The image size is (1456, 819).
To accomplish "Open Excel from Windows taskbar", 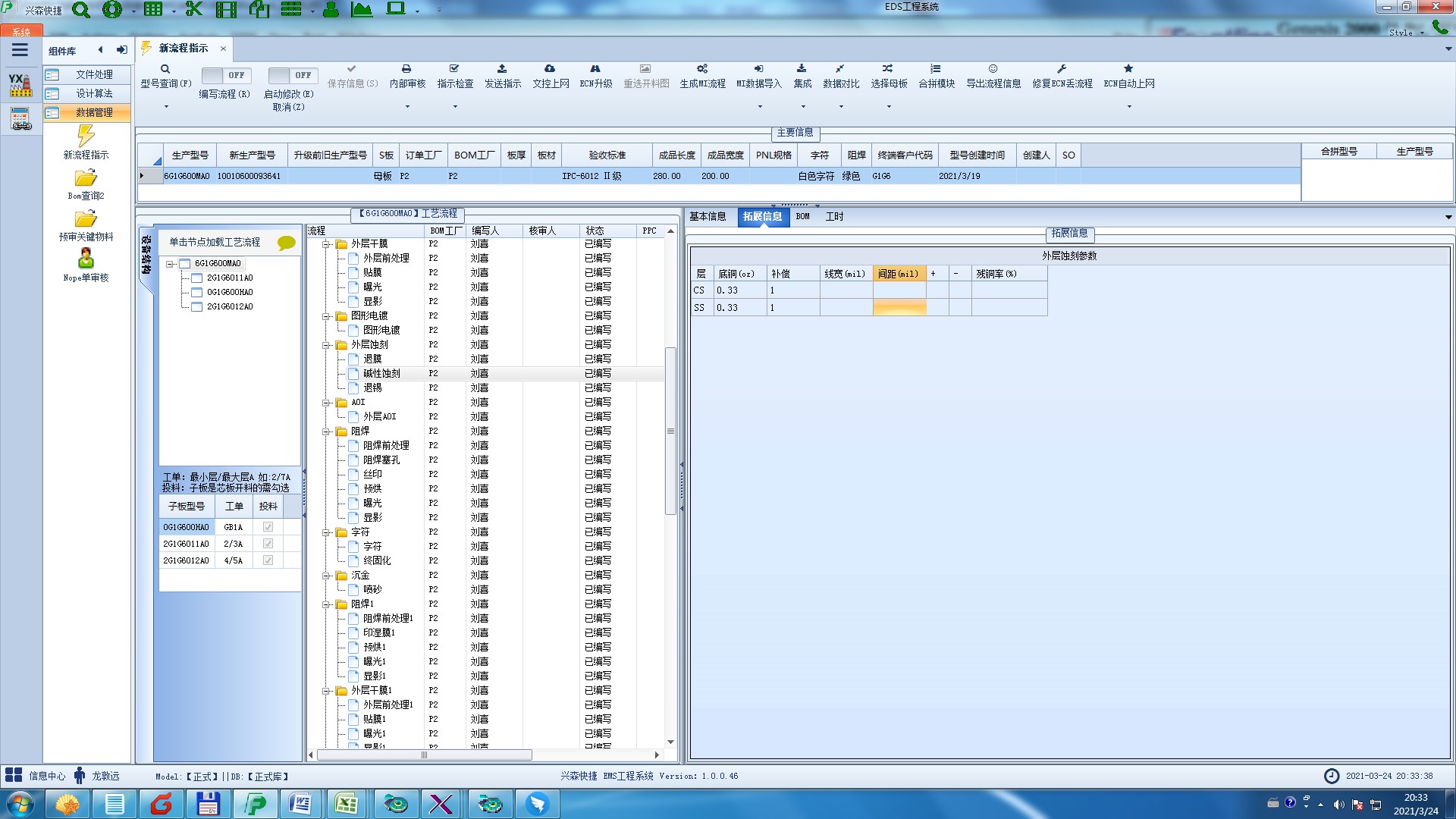I will 347,804.
